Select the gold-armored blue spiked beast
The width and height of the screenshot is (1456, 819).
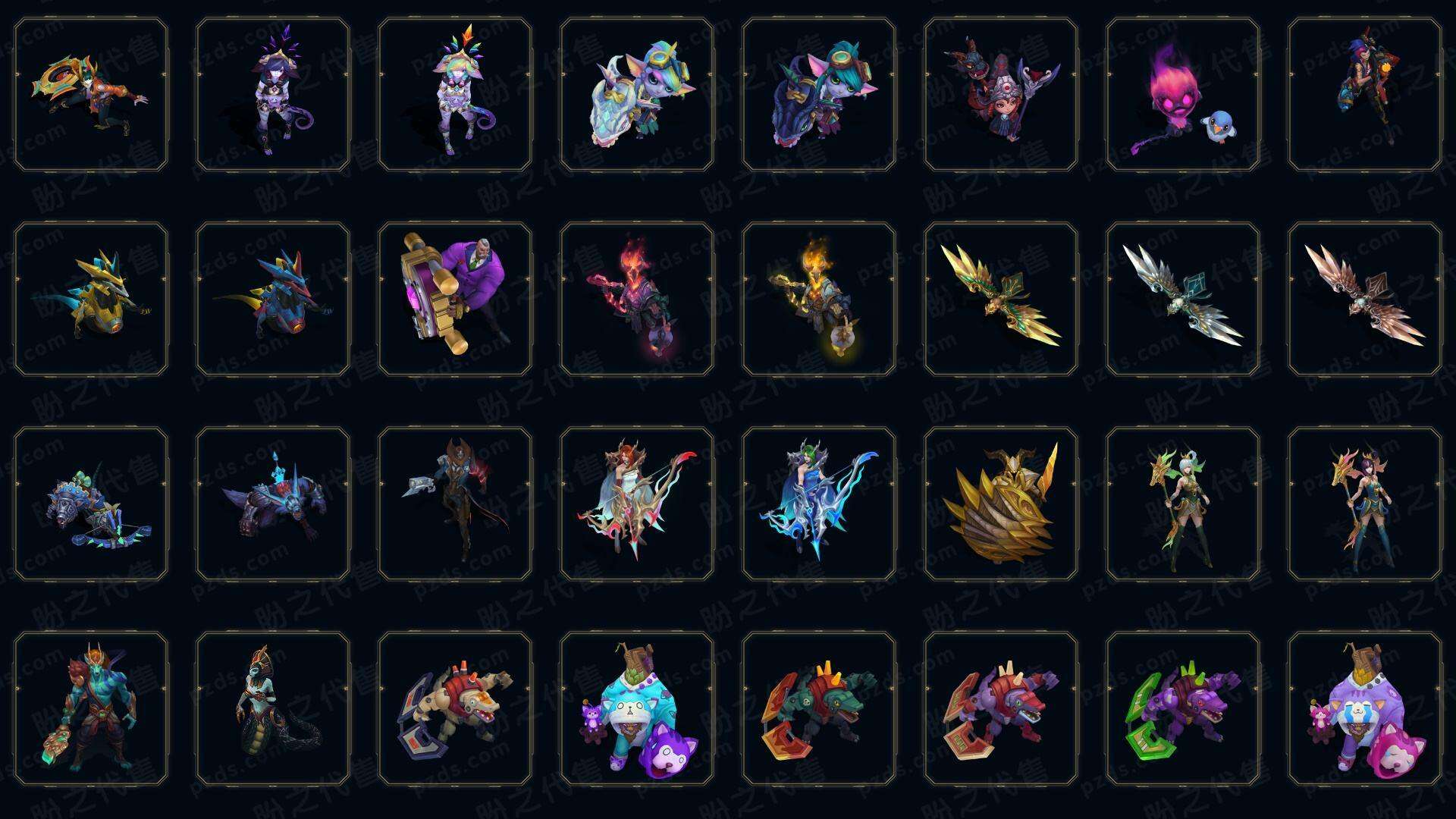pyautogui.click(x=91, y=299)
